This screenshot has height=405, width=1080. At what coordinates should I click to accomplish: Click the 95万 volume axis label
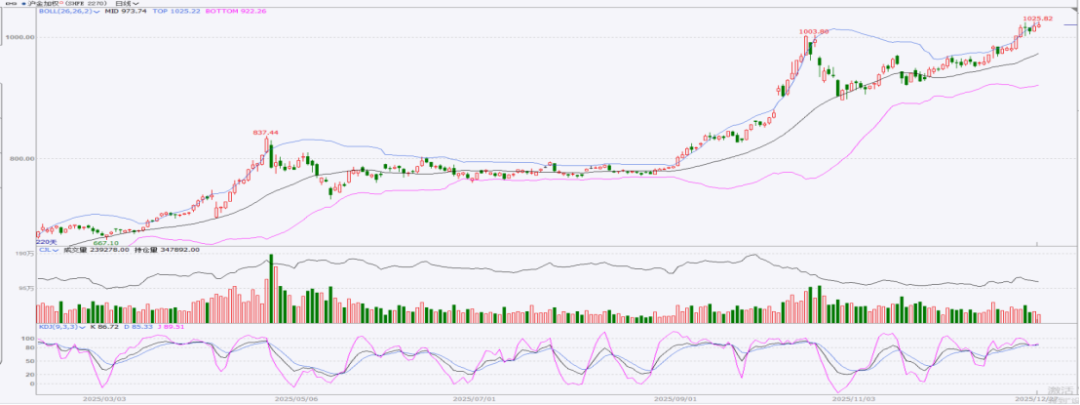coord(26,289)
